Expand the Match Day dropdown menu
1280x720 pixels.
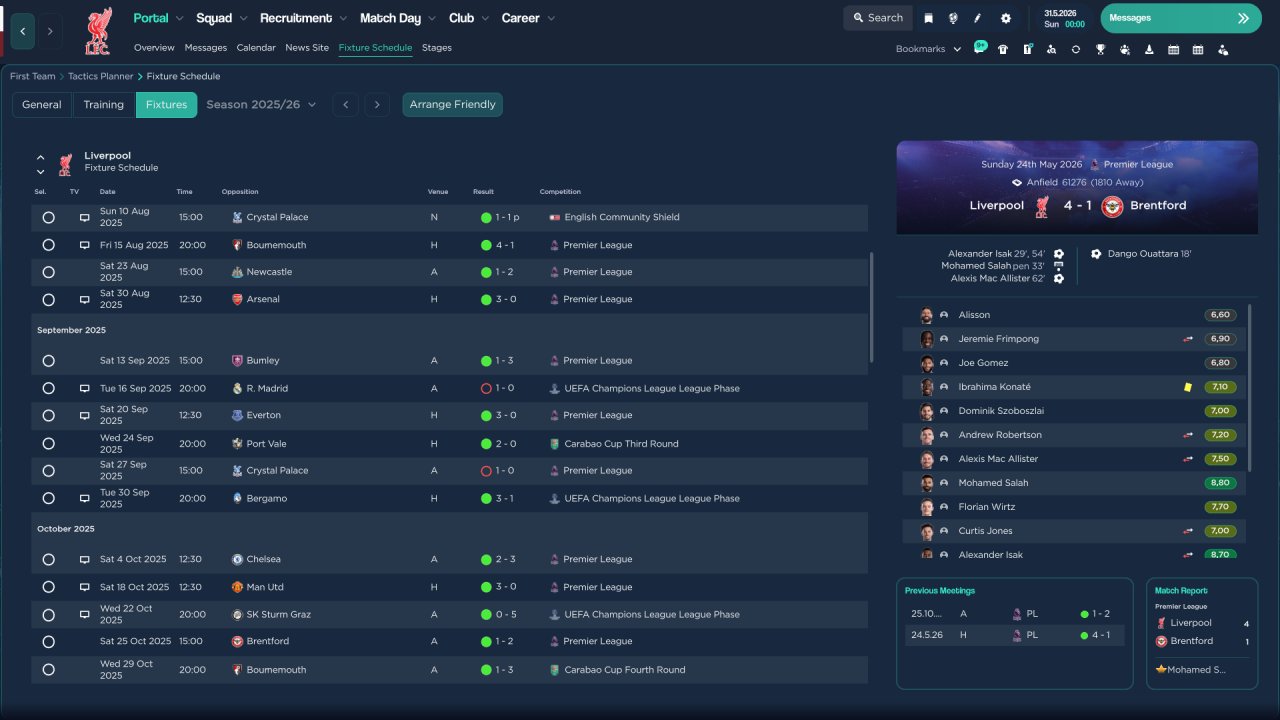pyautogui.click(x=398, y=18)
